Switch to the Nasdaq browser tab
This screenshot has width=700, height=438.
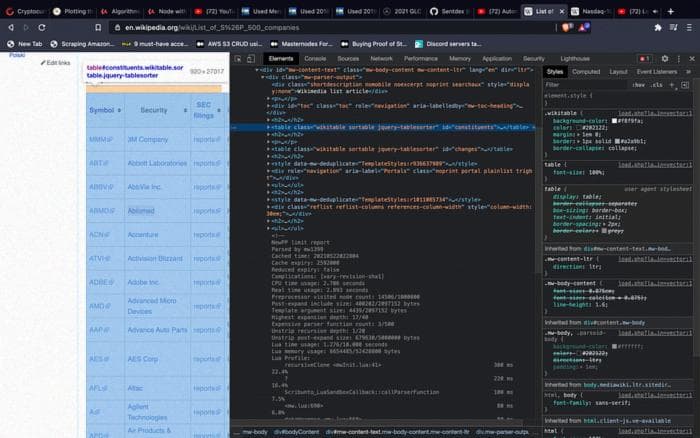tap(590, 12)
